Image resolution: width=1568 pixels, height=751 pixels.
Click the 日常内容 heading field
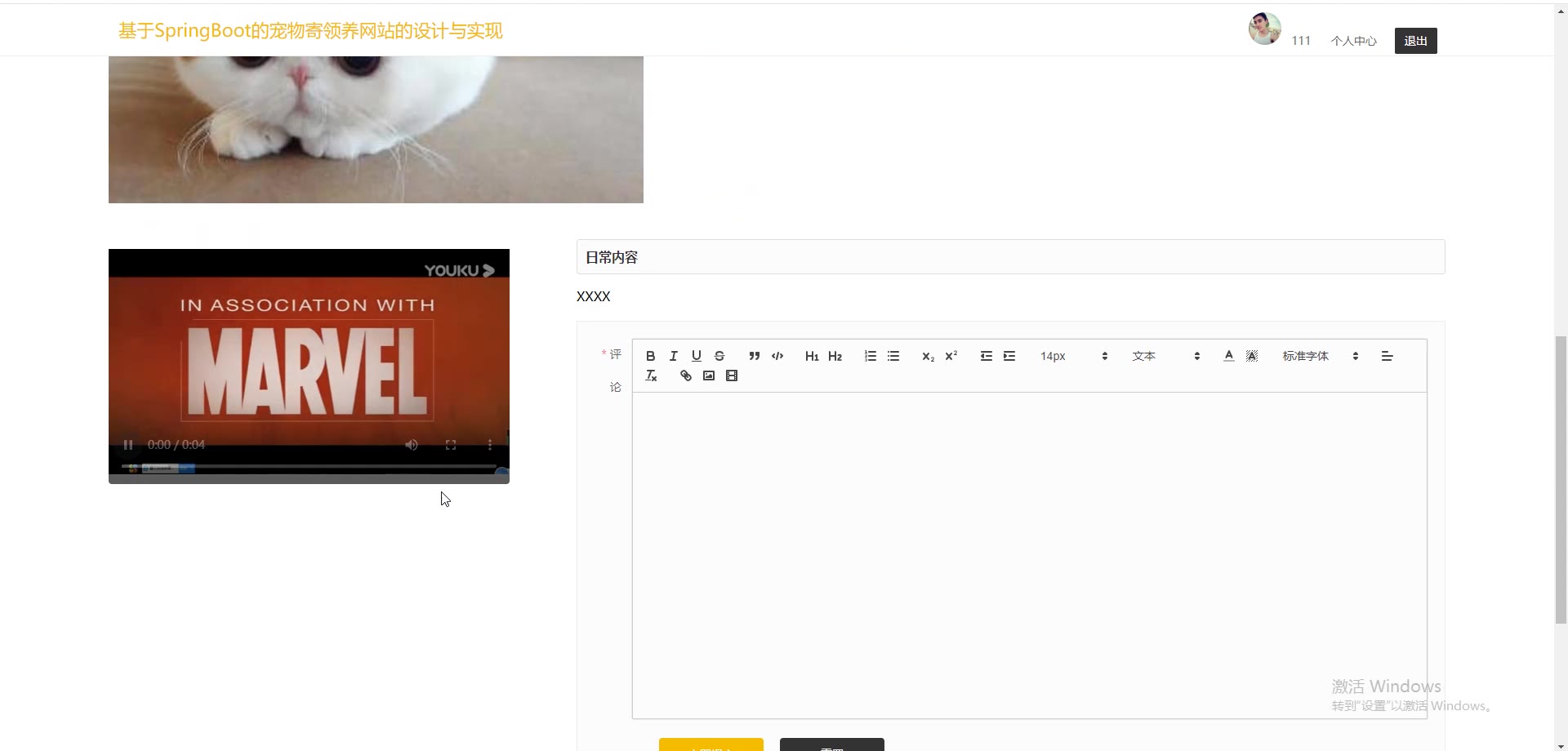[1010, 257]
